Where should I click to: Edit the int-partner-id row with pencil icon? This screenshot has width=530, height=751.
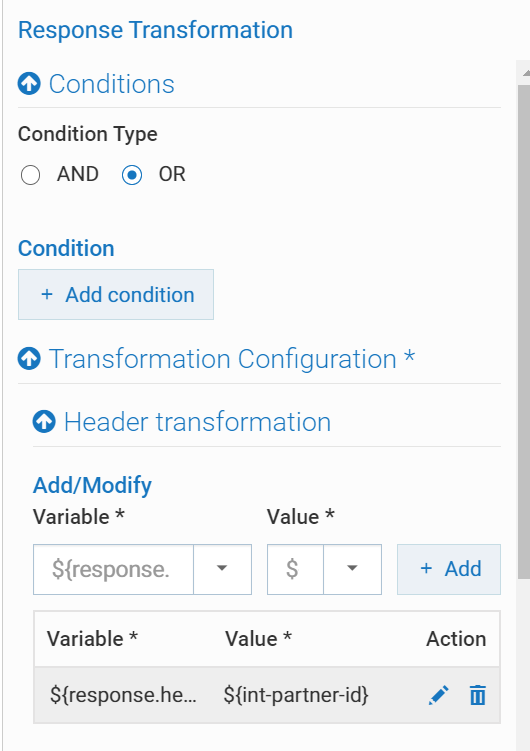(439, 695)
